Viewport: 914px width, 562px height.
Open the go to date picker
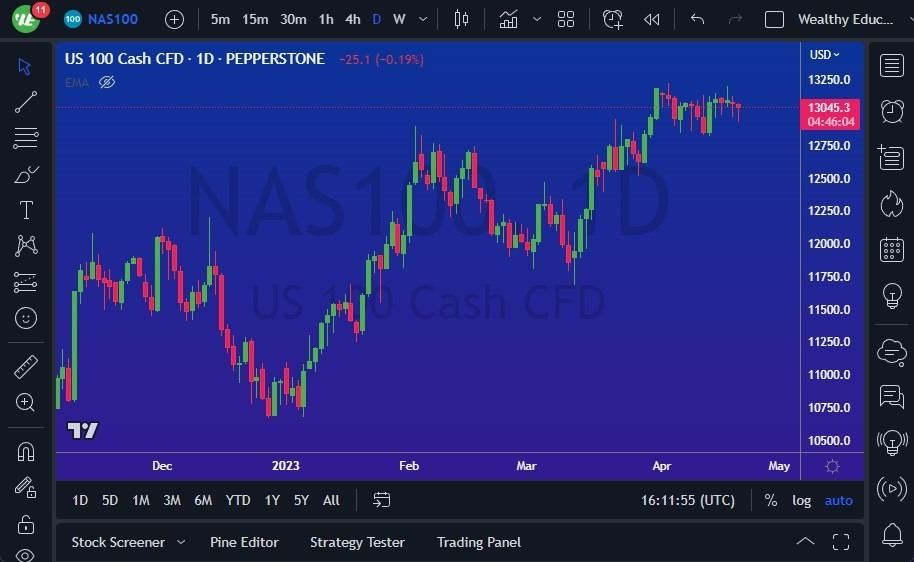pos(382,500)
